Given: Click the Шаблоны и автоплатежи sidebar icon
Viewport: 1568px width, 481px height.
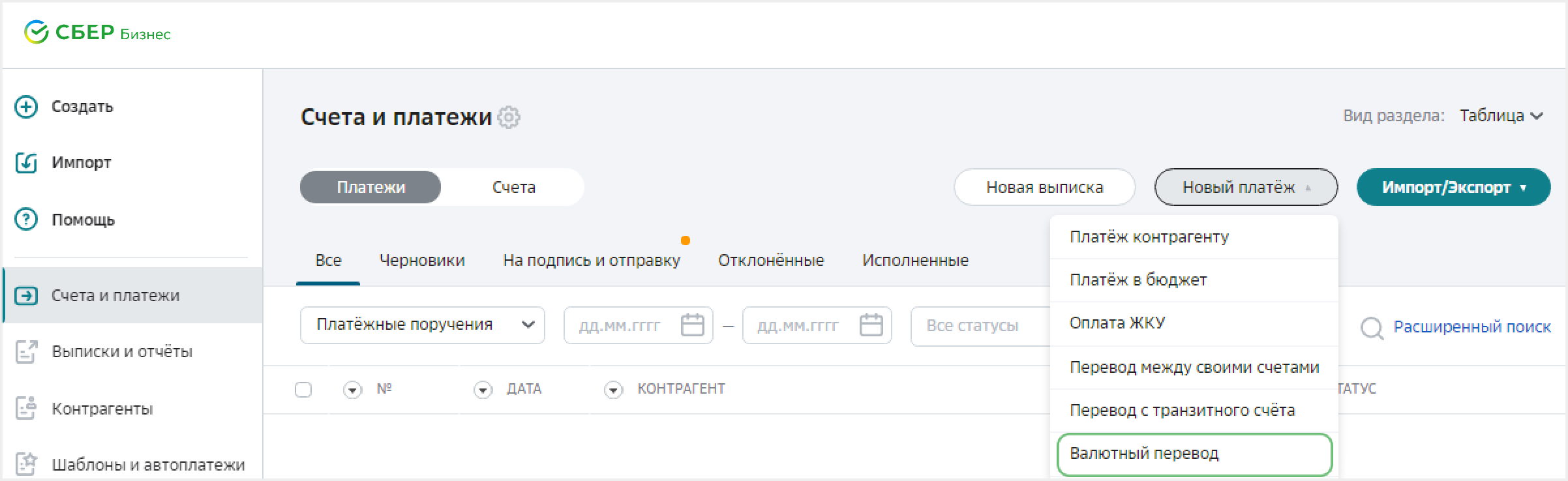Looking at the screenshot, I should (26, 465).
